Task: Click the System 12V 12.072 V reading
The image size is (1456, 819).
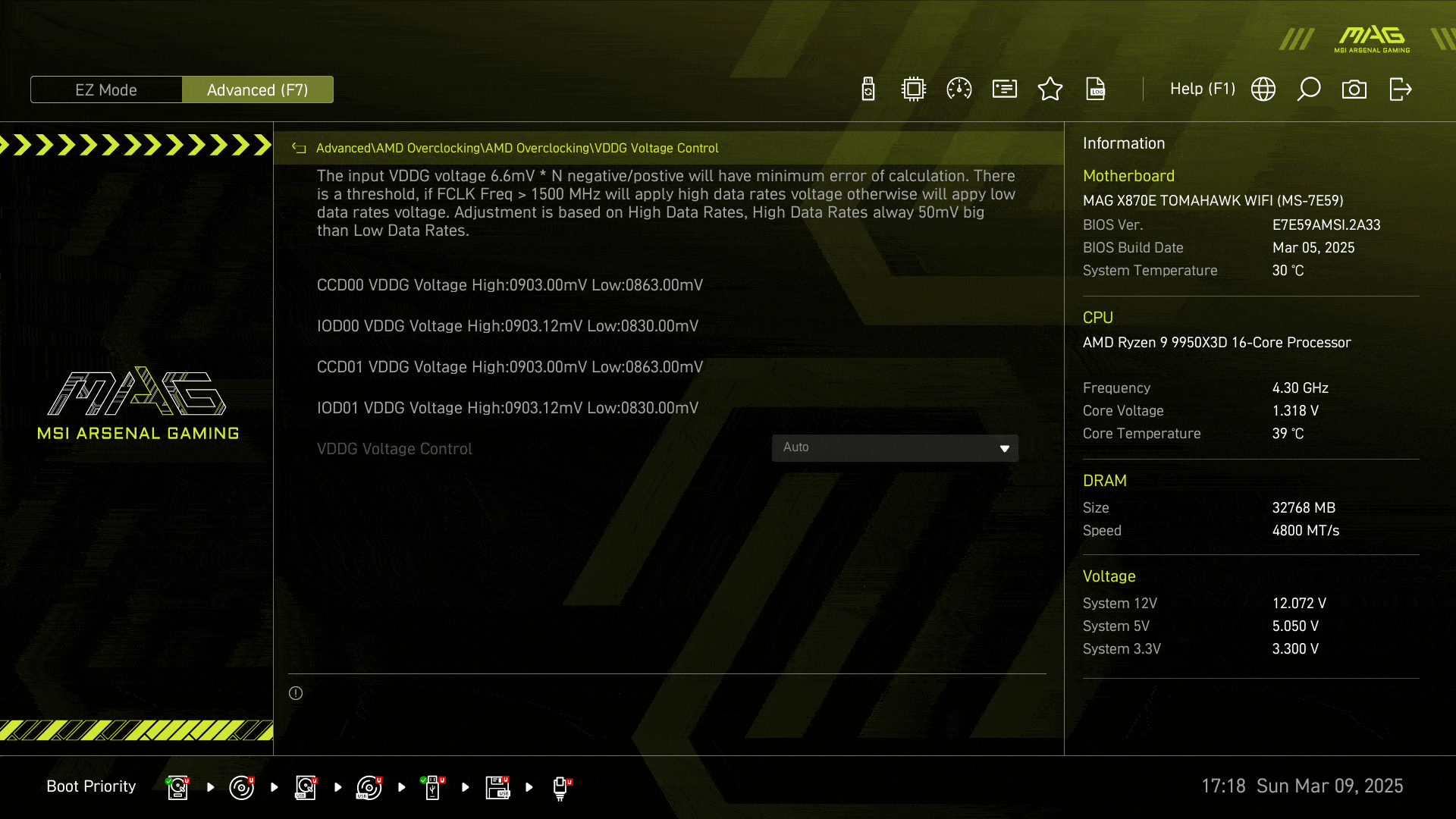Action: coord(1299,604)
